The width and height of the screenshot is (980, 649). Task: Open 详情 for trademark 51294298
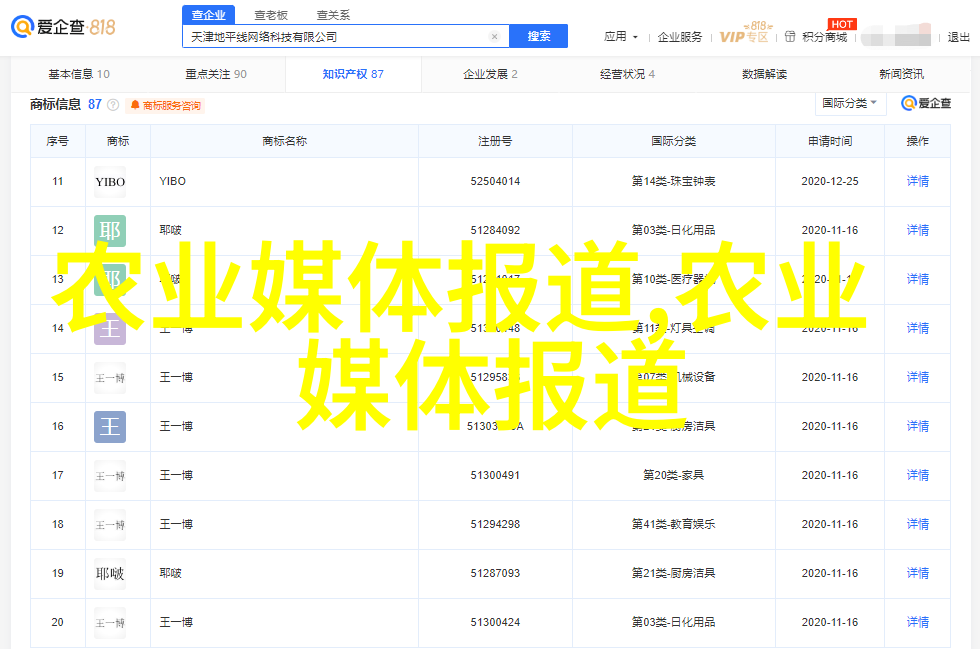click(x=918, y=524)
